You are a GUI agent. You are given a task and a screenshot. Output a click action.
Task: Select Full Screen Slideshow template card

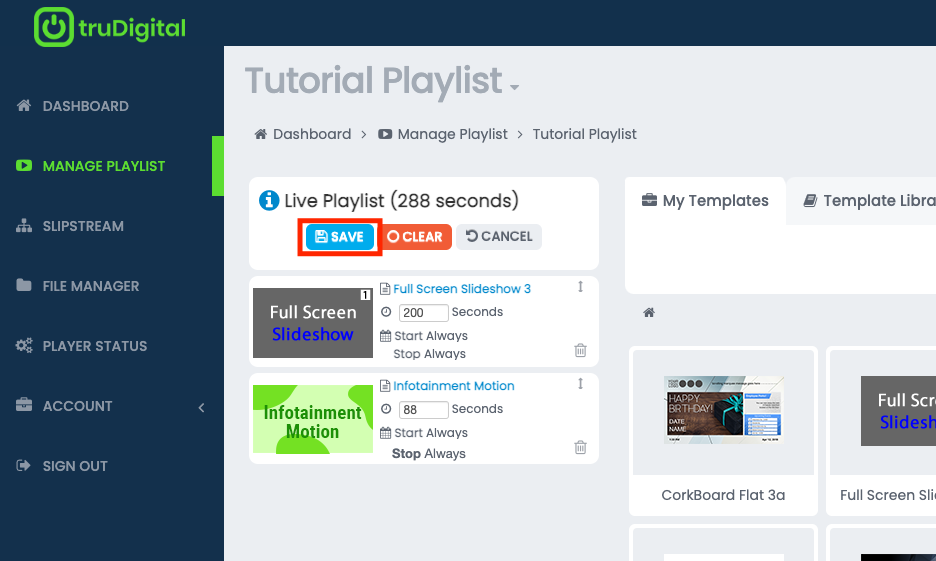tap(881, 431)
